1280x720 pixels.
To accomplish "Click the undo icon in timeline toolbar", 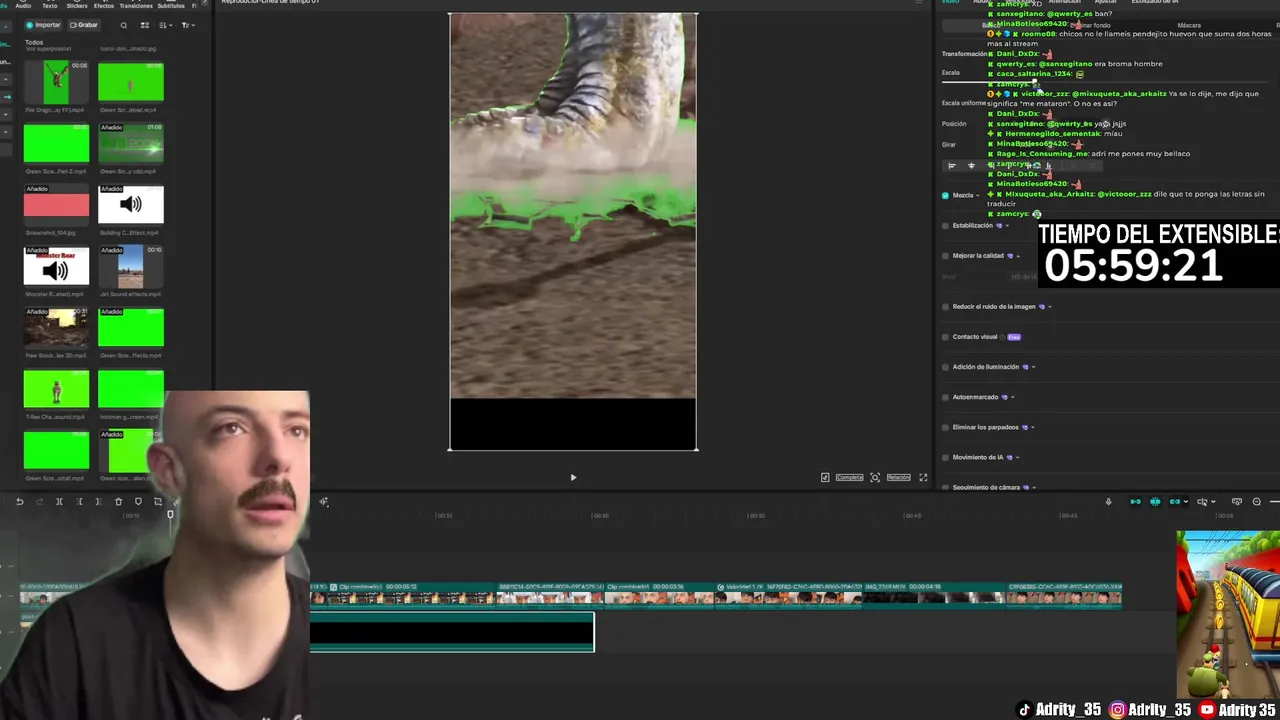I will 19,502.
